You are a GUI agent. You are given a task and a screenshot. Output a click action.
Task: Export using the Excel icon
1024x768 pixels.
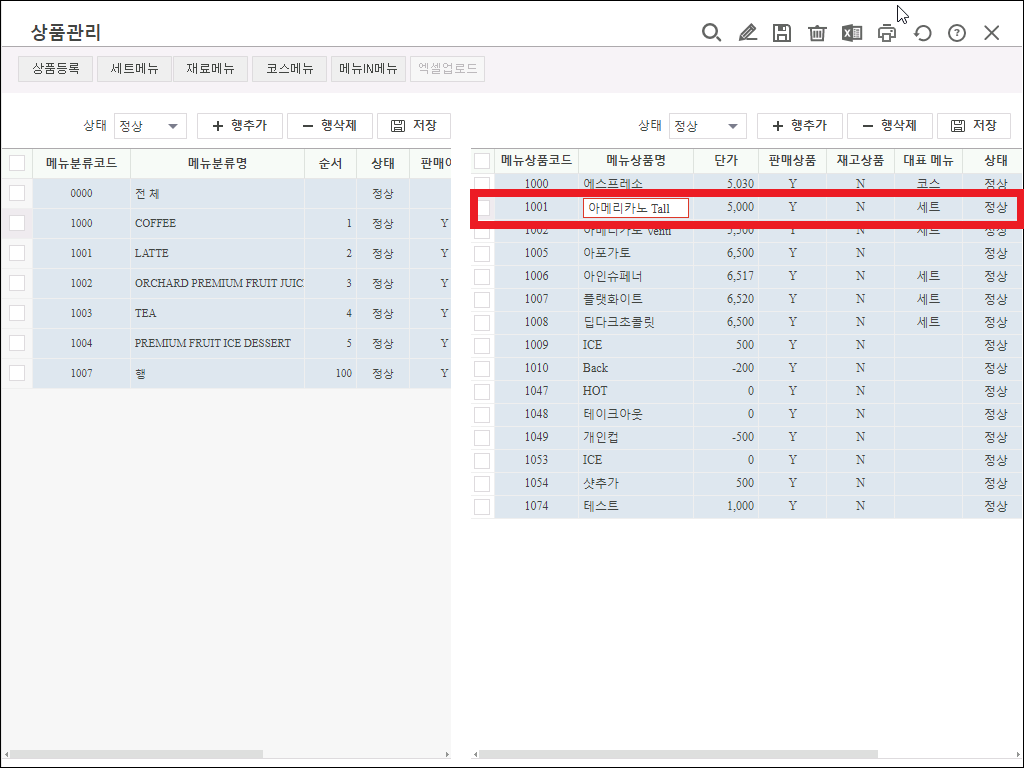coord(852,33)
